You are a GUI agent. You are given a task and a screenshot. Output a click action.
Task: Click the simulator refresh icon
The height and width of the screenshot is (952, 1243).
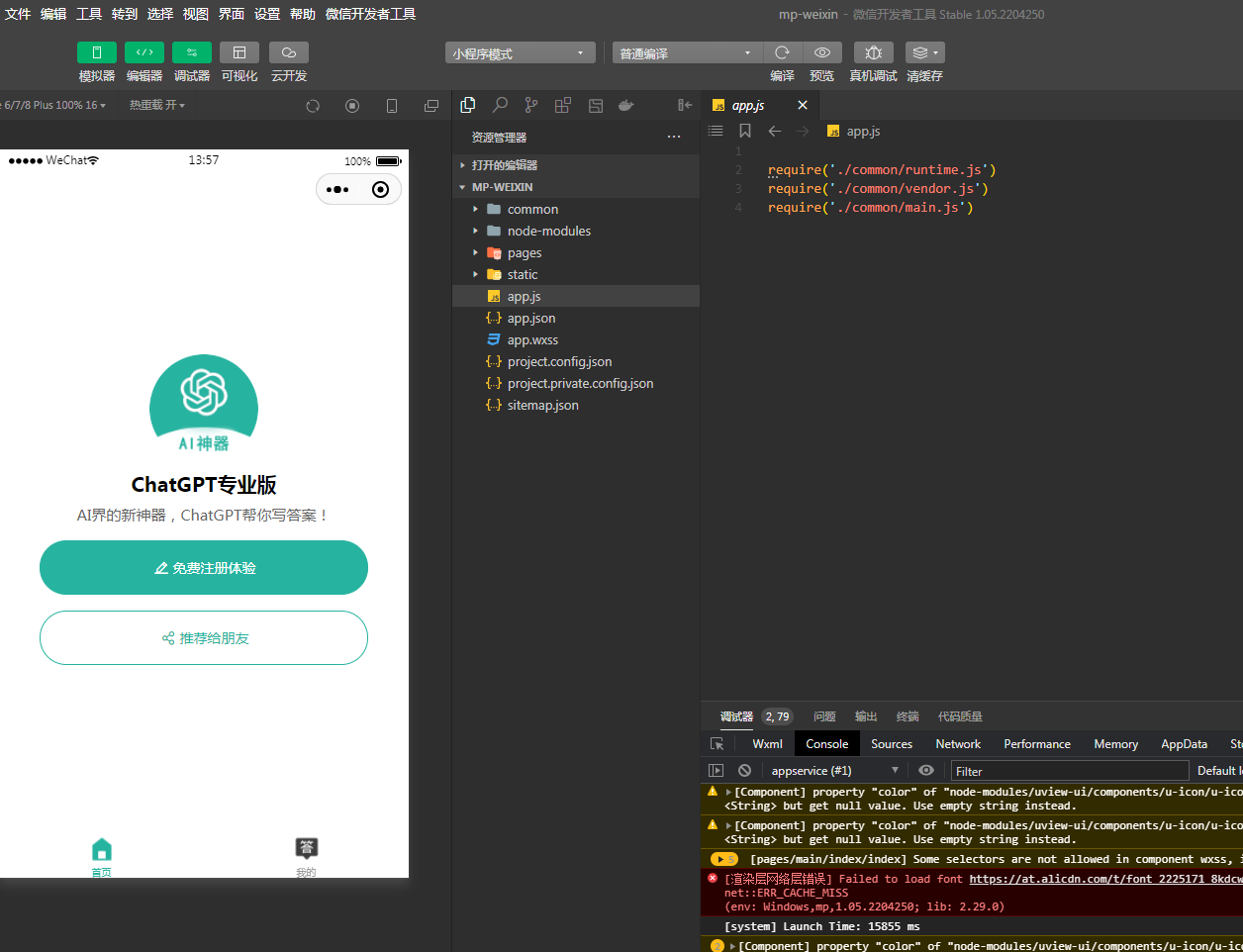(313, 106)
